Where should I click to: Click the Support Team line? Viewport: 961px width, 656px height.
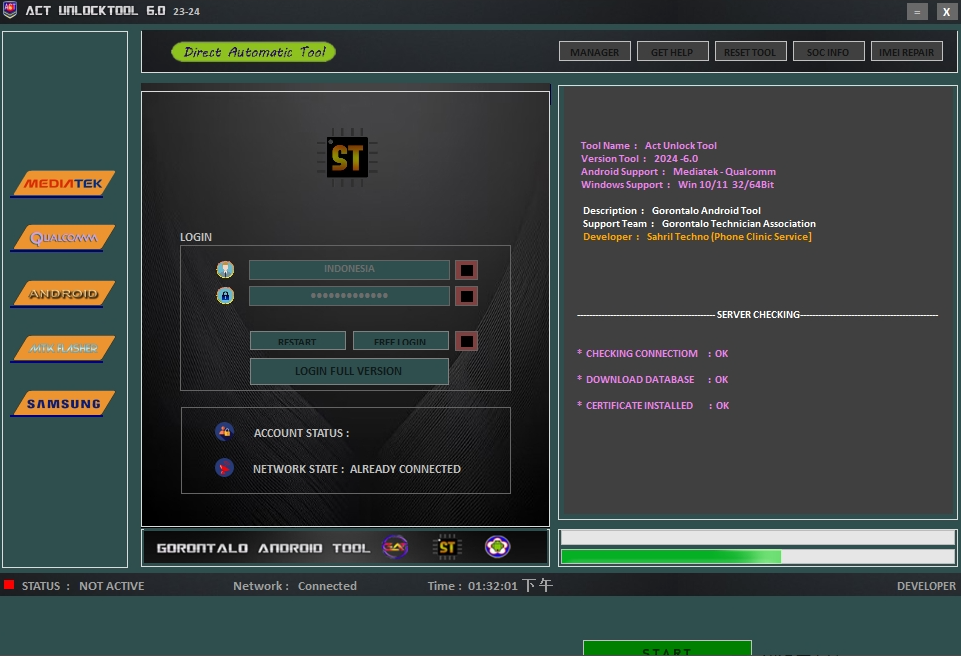click(699, 224)
